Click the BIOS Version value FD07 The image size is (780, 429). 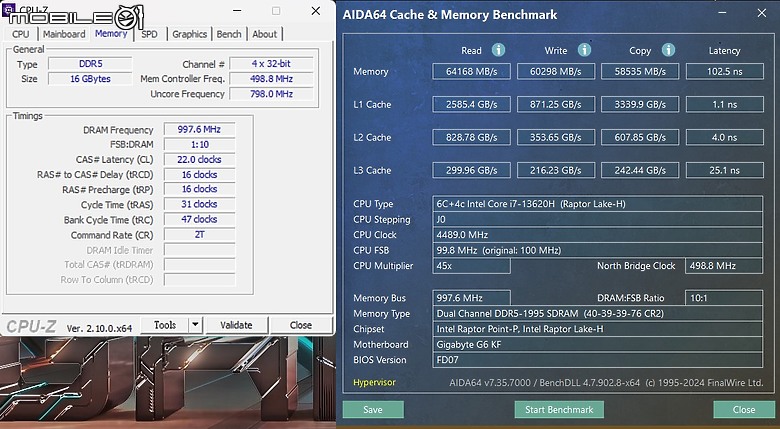pyautogui.click(x=597, y=360)
